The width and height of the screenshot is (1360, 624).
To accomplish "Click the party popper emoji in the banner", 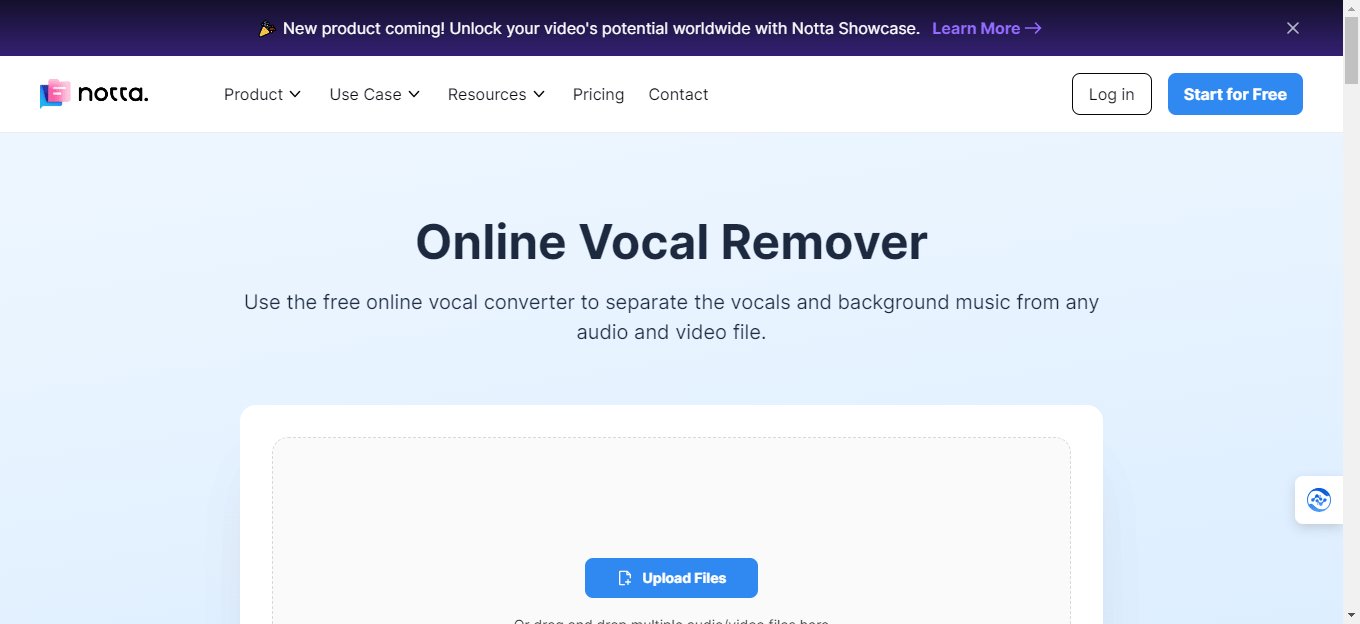I will (x=265, y=28).
